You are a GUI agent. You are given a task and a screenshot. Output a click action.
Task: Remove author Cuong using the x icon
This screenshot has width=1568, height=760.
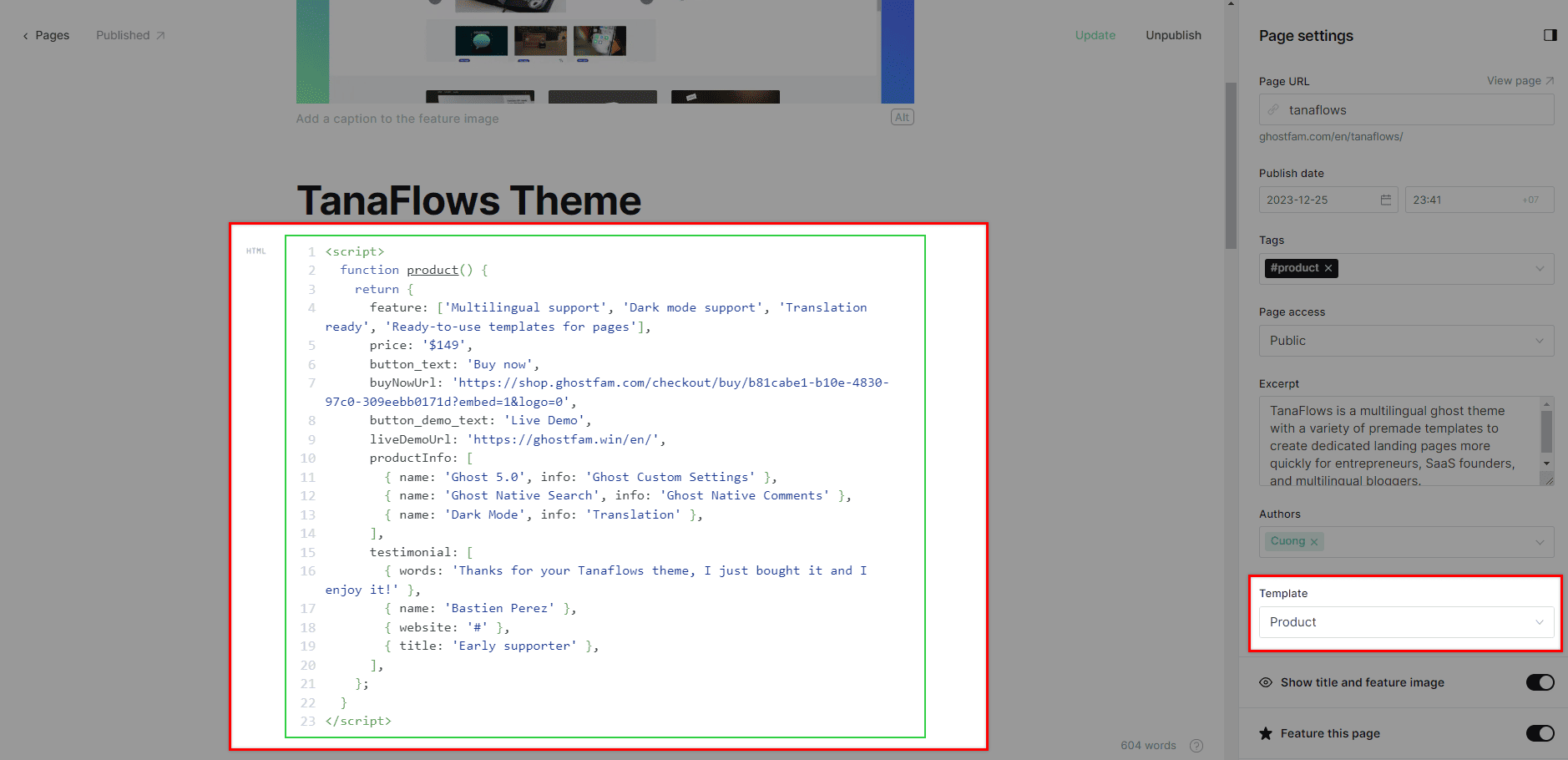coord(1314,542)
